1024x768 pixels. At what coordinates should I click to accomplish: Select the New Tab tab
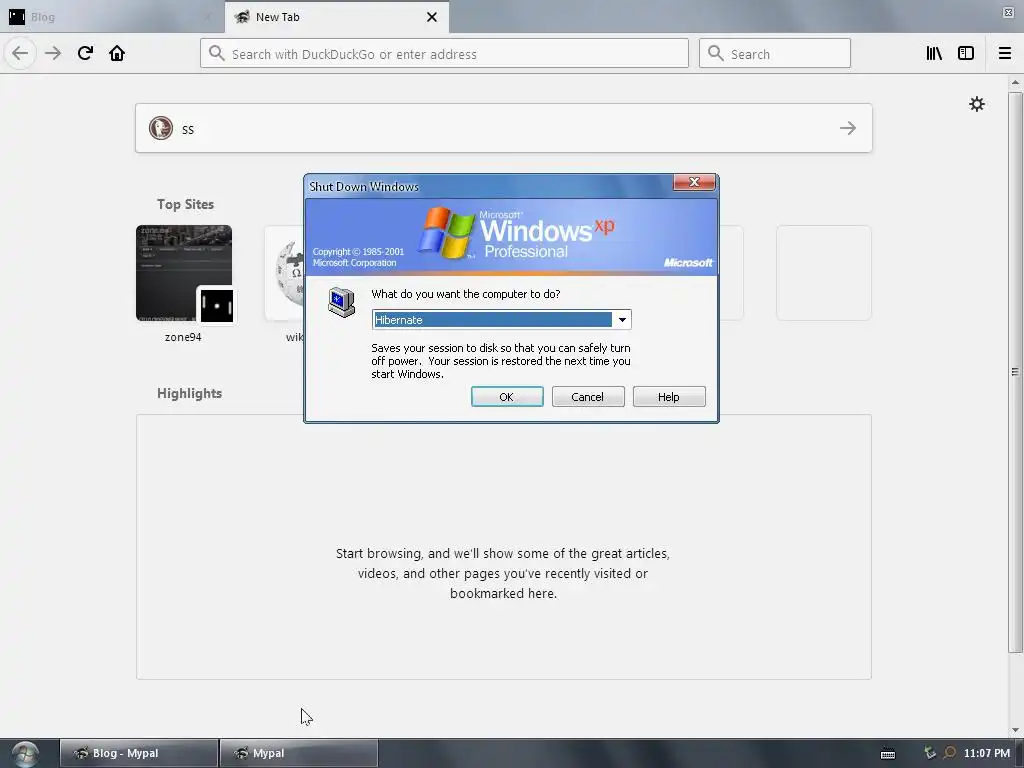tap(336, 17)
